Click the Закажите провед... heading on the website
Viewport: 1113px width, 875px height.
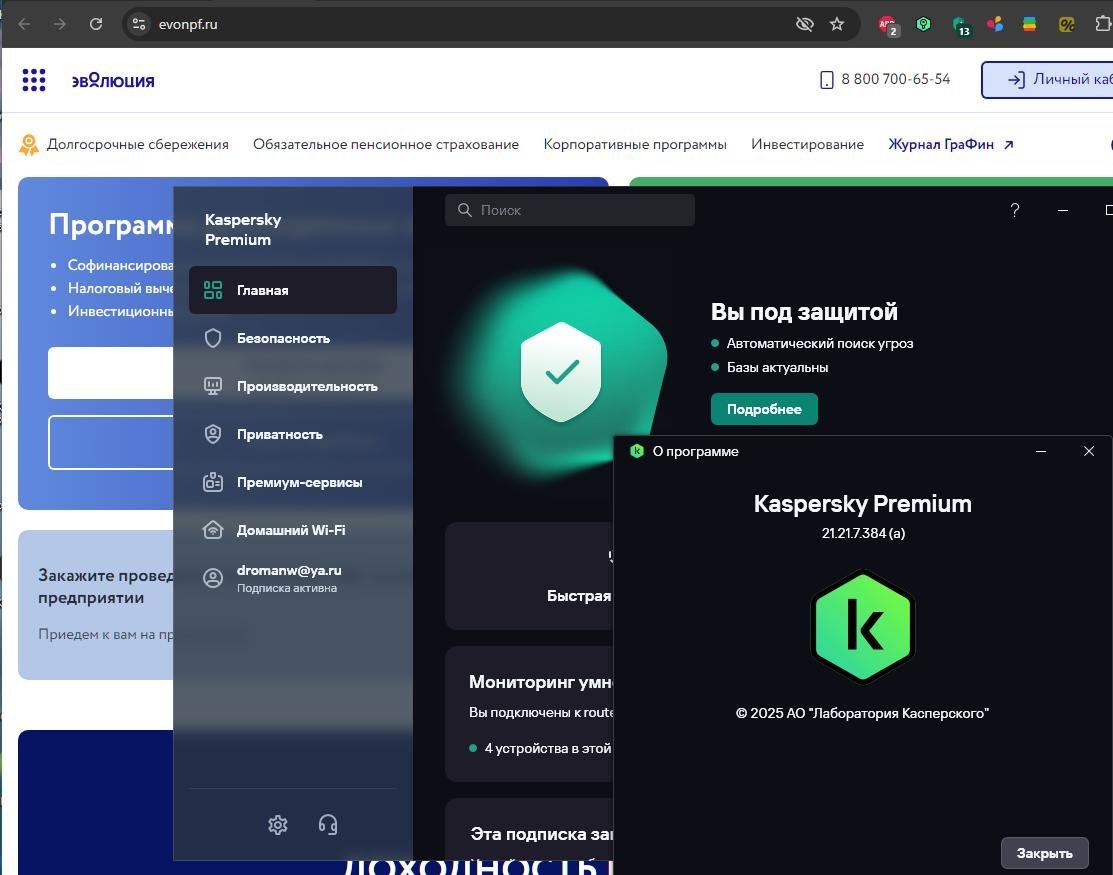pyautogui.click(x=106, y=586)
